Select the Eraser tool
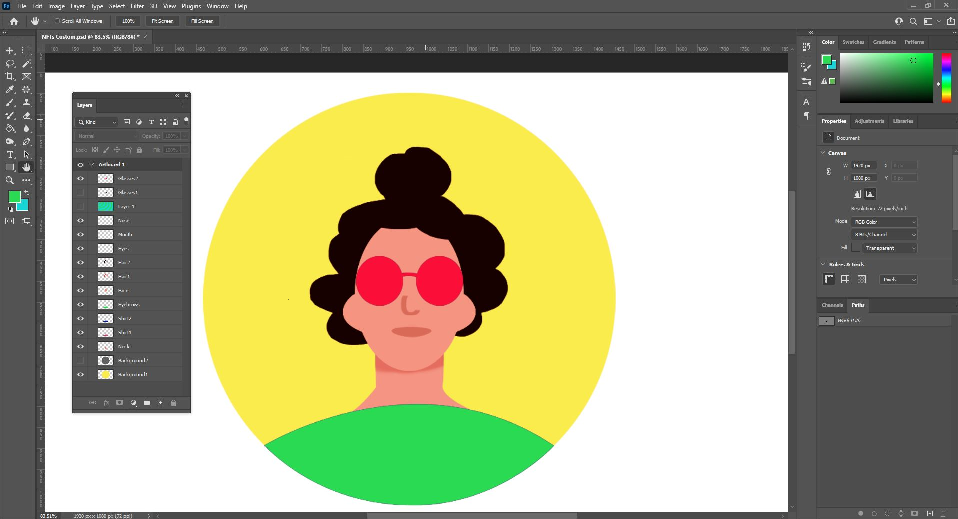Screen dimensions: 958x519 click(x=26, y=116)
